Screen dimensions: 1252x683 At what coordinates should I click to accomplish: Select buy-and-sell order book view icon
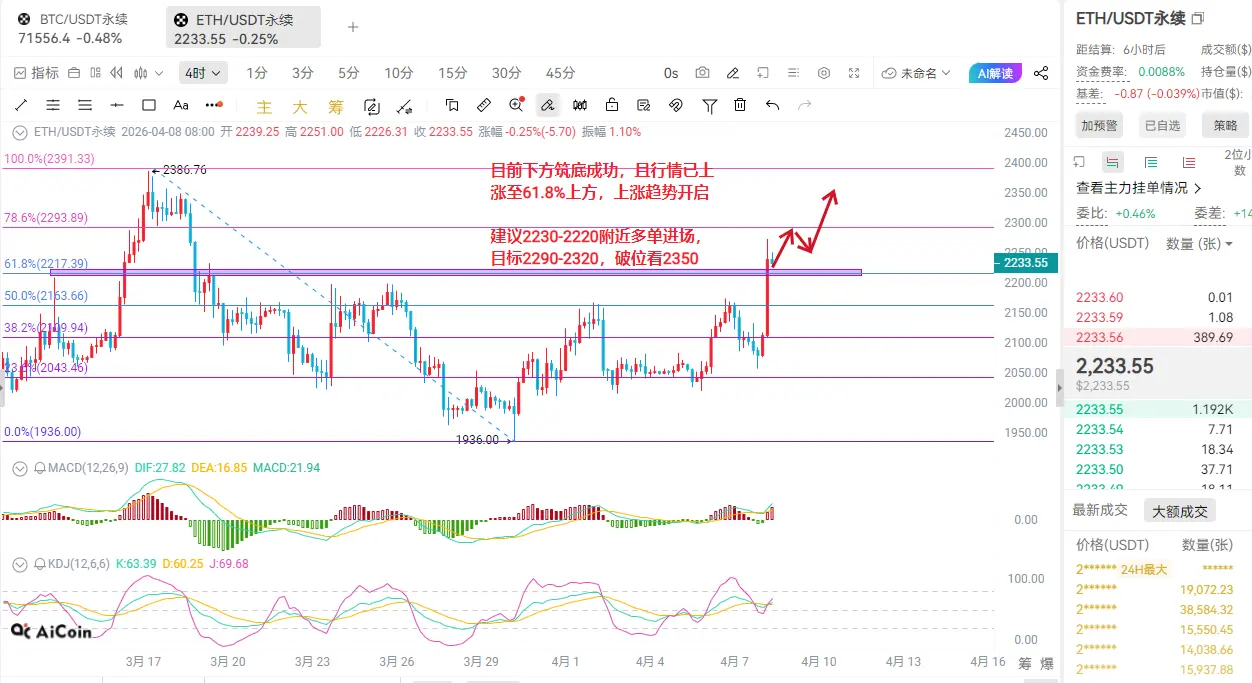coord(1112,162)
